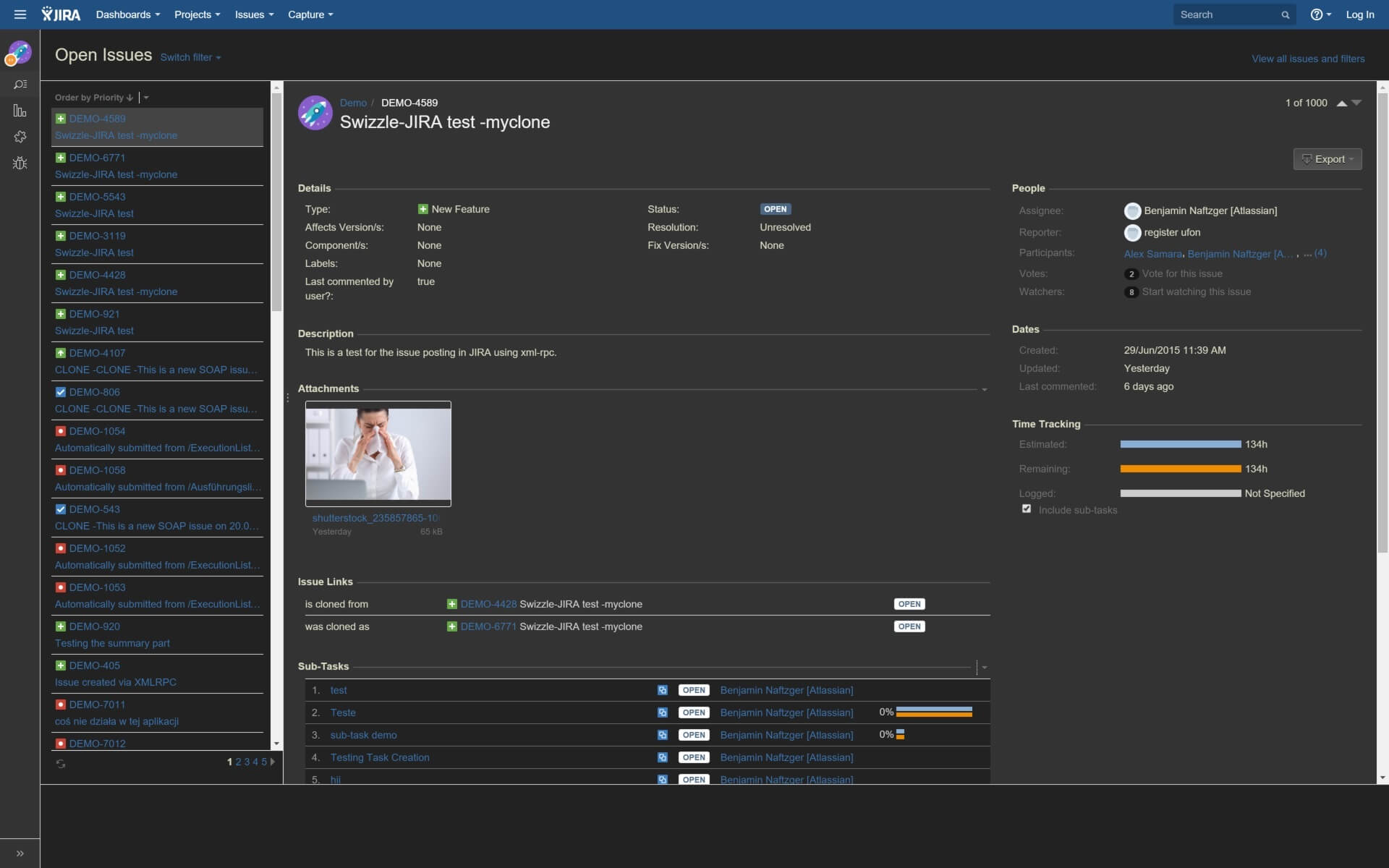Expand the sidebar with the double chevron

[x=20, y=854]
